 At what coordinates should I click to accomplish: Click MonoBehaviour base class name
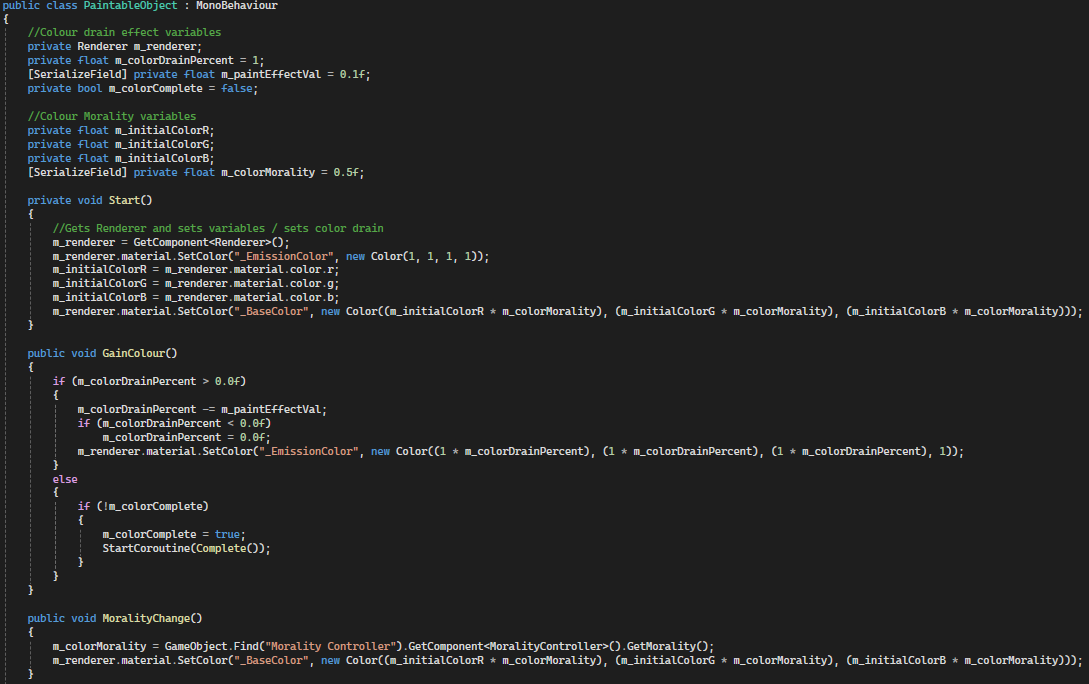tap(237, 6)
